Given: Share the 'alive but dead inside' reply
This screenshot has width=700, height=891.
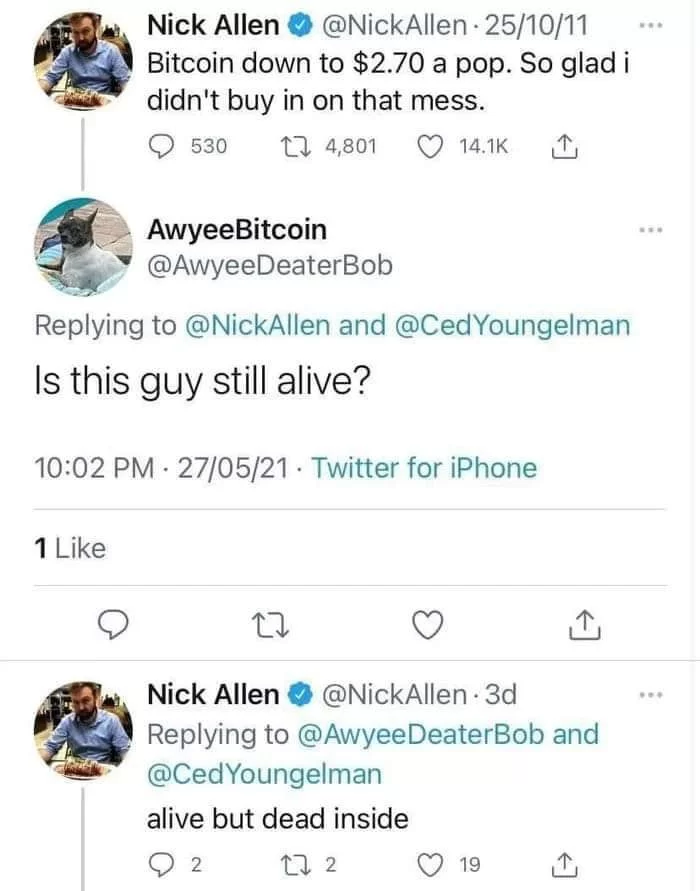Looking at the screenshot, I should tap(564, 864).
